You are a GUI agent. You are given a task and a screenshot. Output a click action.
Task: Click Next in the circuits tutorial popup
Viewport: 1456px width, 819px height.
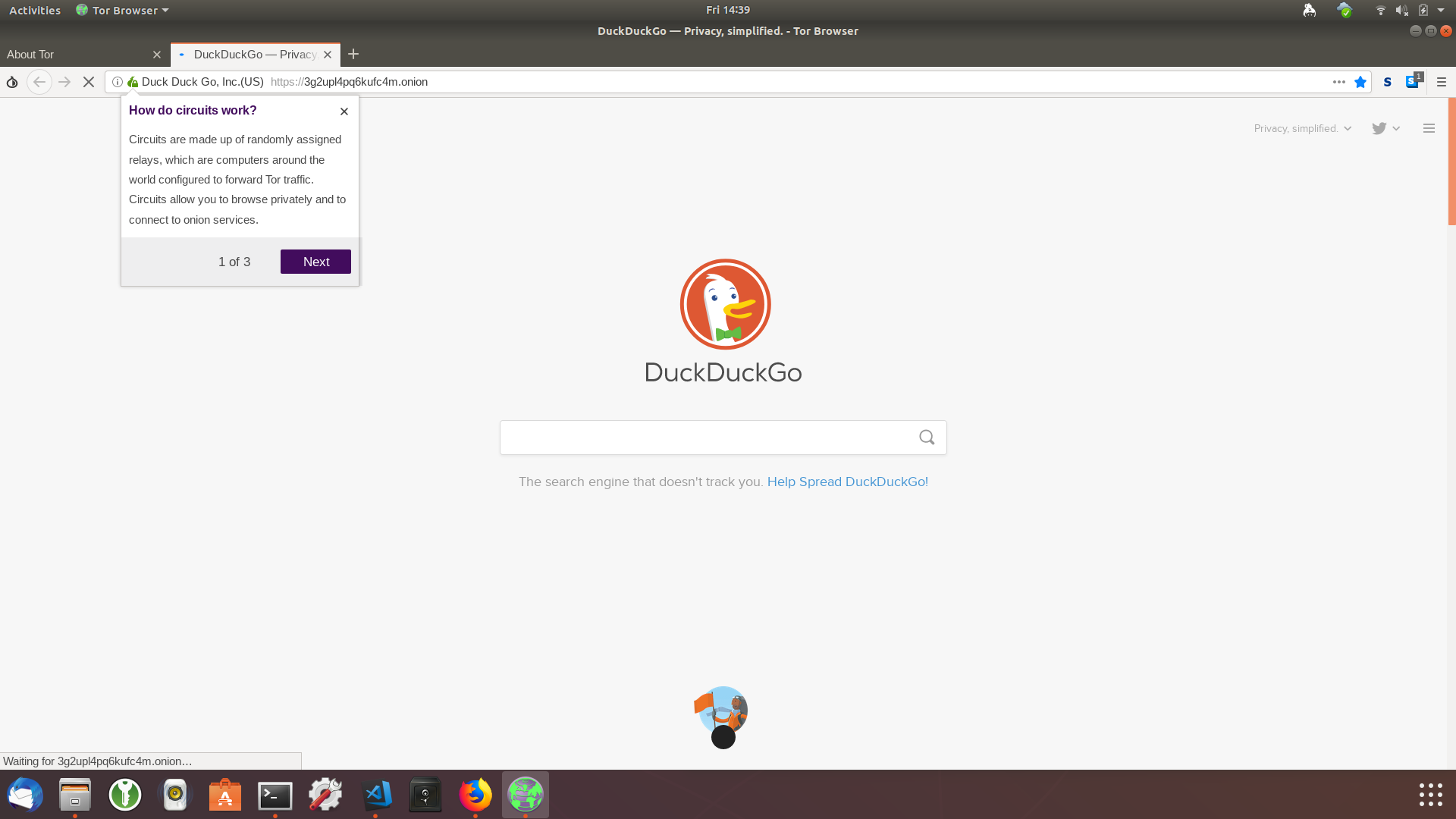click(x=315, y=262)
